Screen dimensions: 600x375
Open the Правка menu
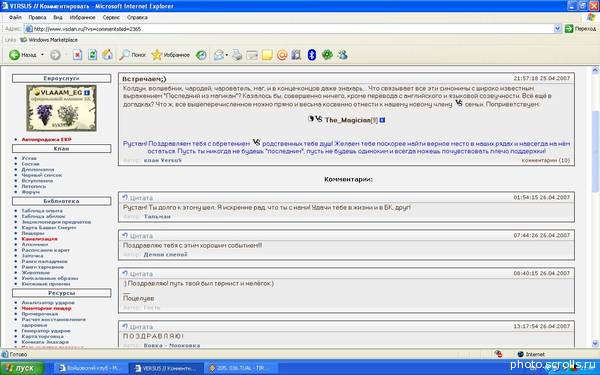tap(37, 18)
